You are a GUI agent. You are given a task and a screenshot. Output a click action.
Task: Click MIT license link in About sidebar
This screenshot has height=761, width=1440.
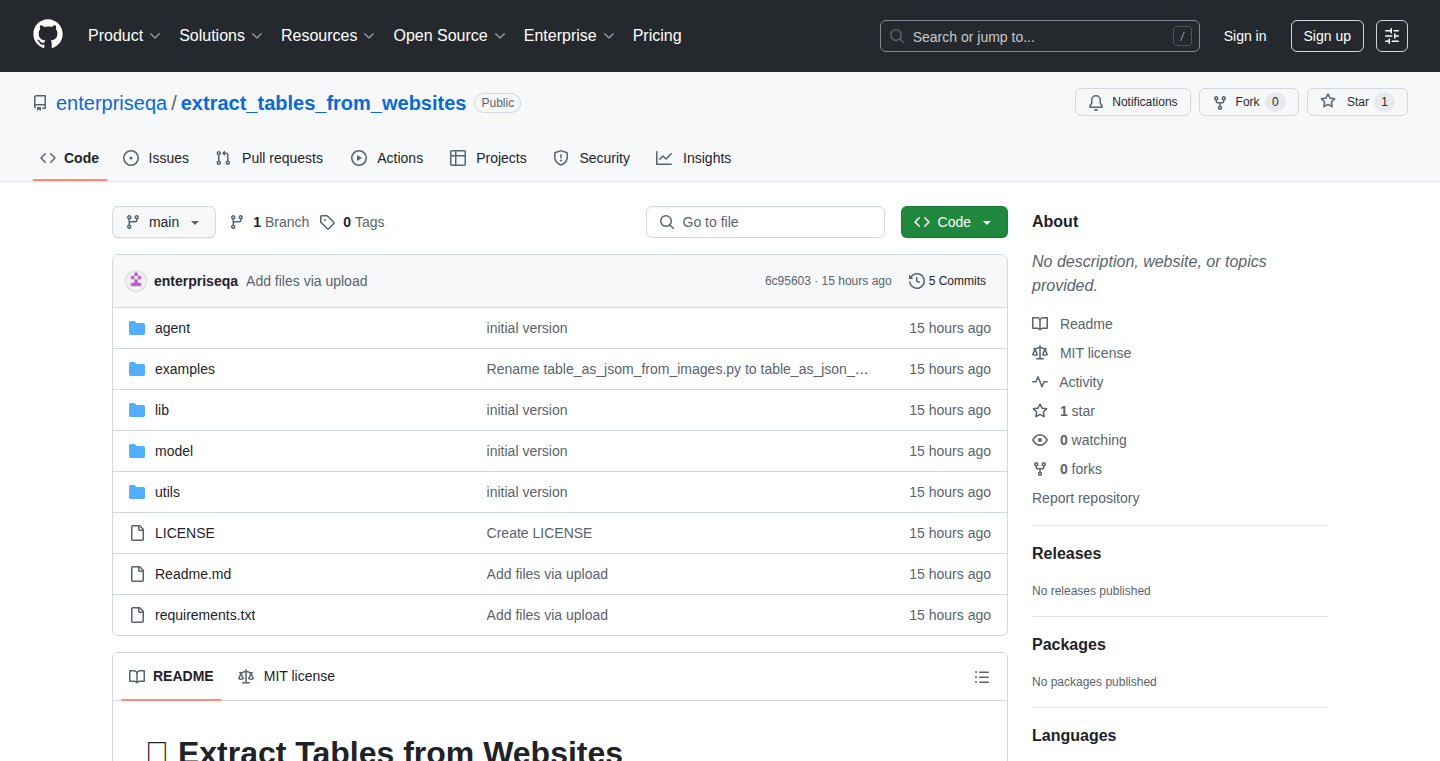point(1096,353)
